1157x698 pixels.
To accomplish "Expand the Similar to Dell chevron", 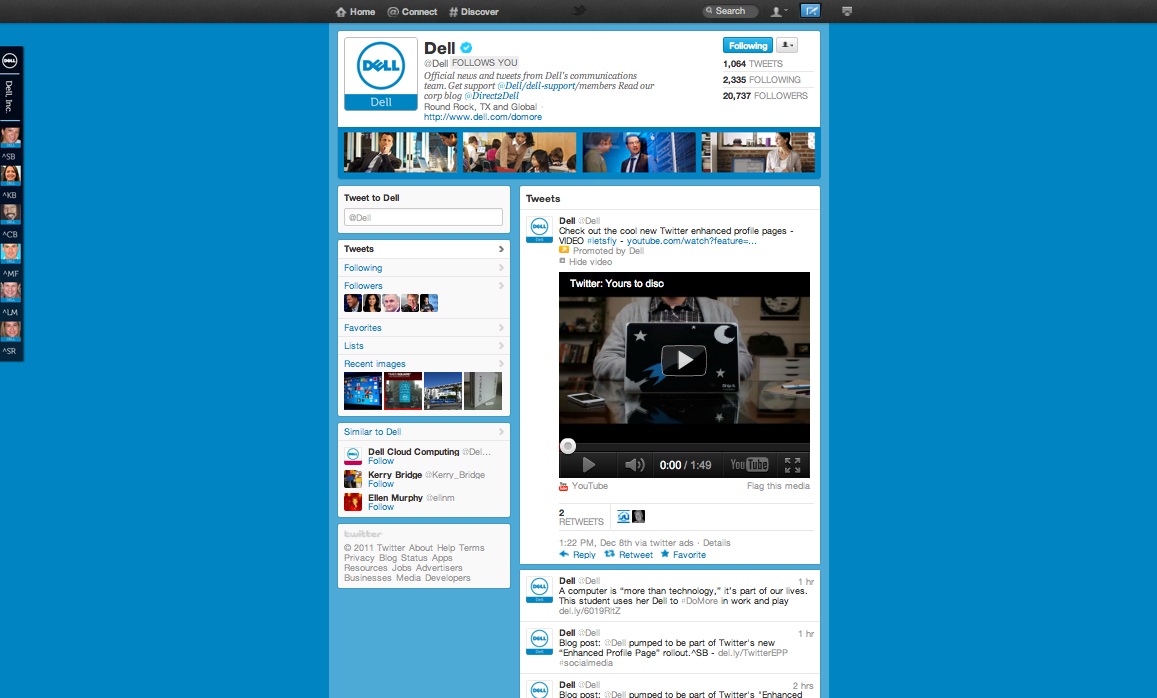I will coord(501,432).
